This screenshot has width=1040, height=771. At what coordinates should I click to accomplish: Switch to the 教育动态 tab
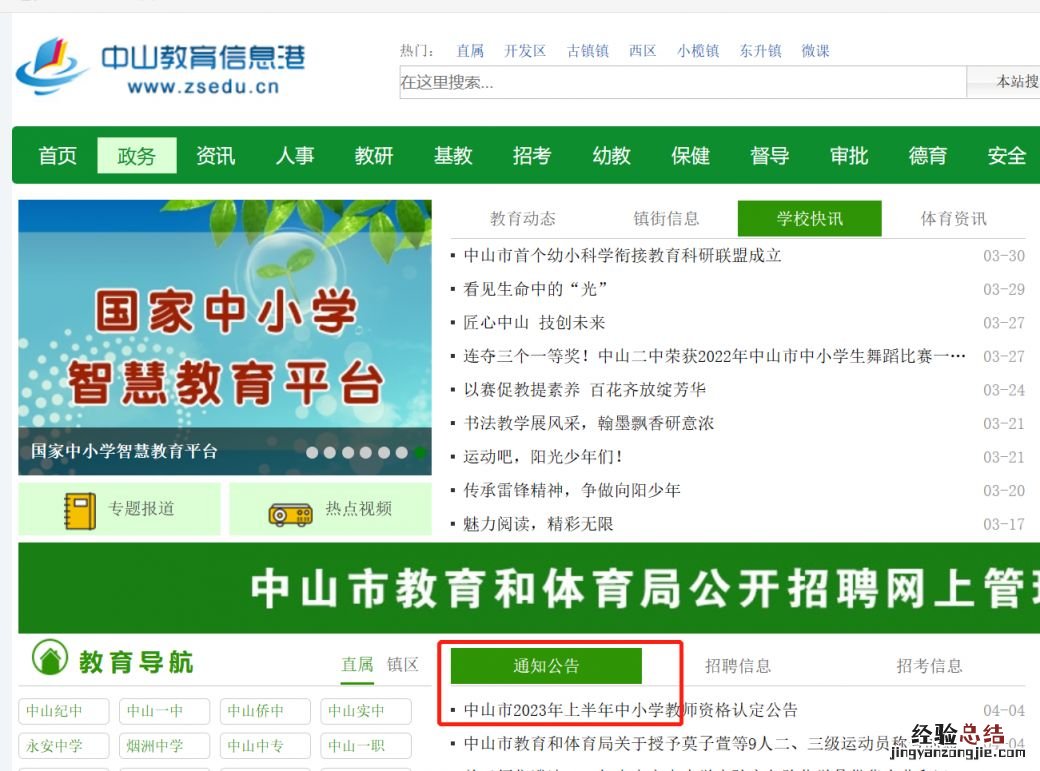point(523,219)
